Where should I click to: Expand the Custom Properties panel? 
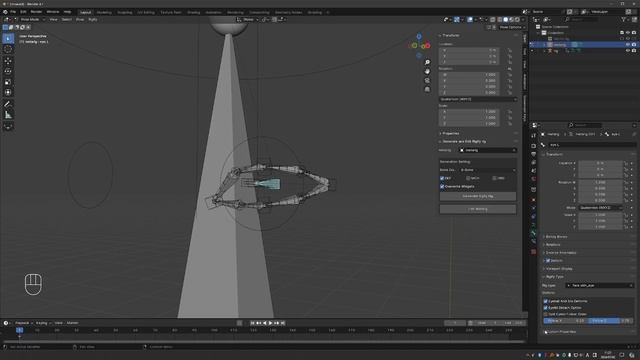click(562, 332)
